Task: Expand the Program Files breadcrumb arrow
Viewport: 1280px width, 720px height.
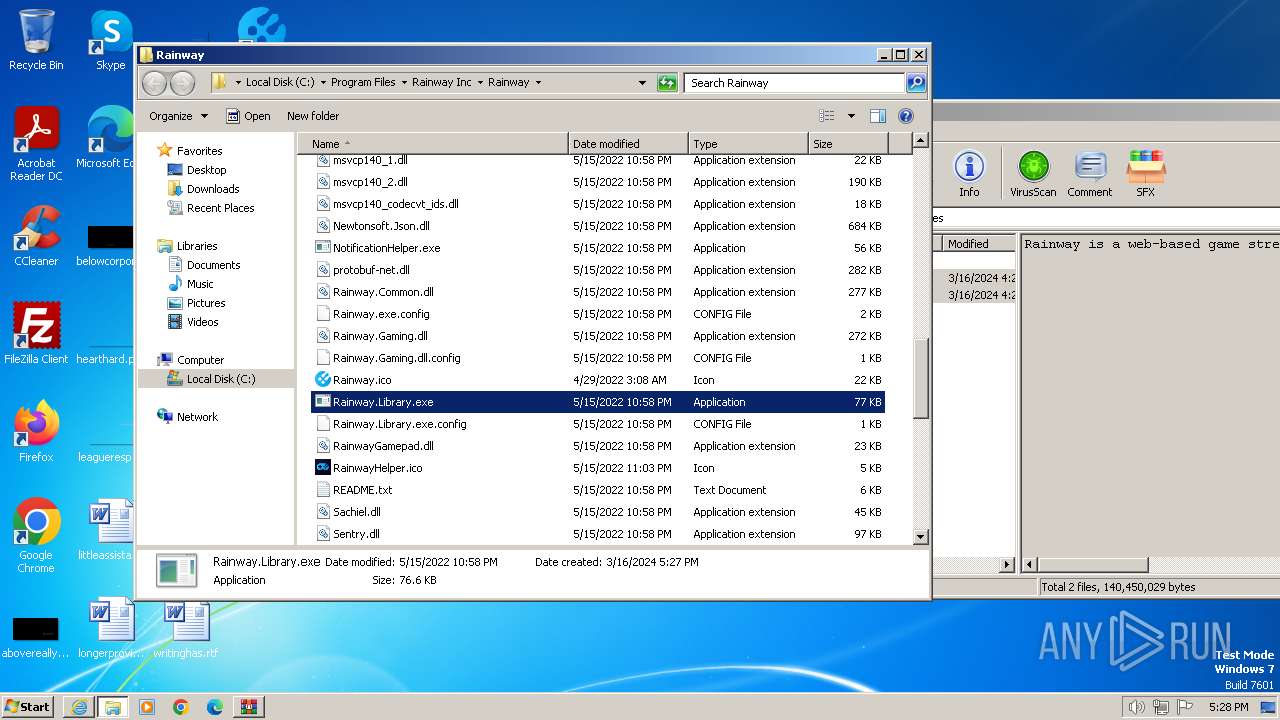Action: pos(404,83)
